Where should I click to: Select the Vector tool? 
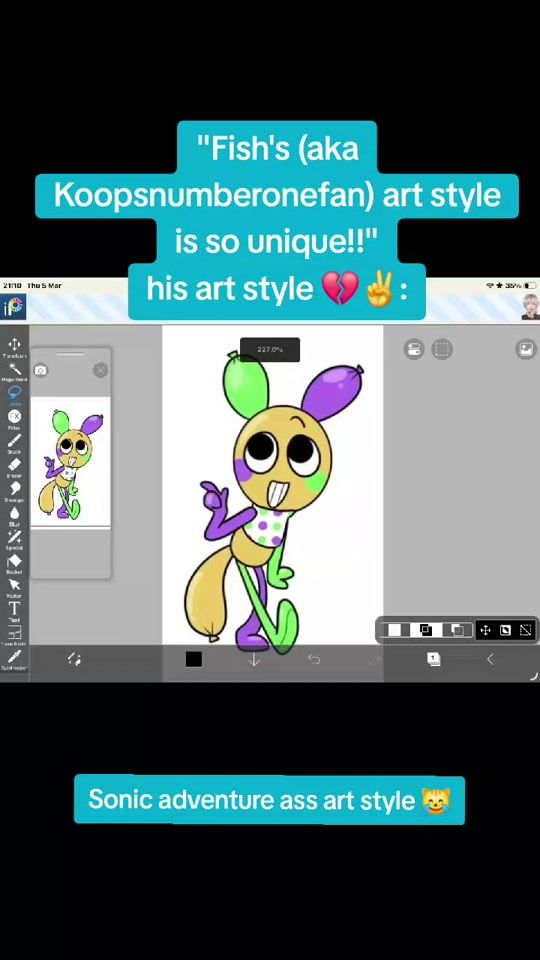(13, 587)
